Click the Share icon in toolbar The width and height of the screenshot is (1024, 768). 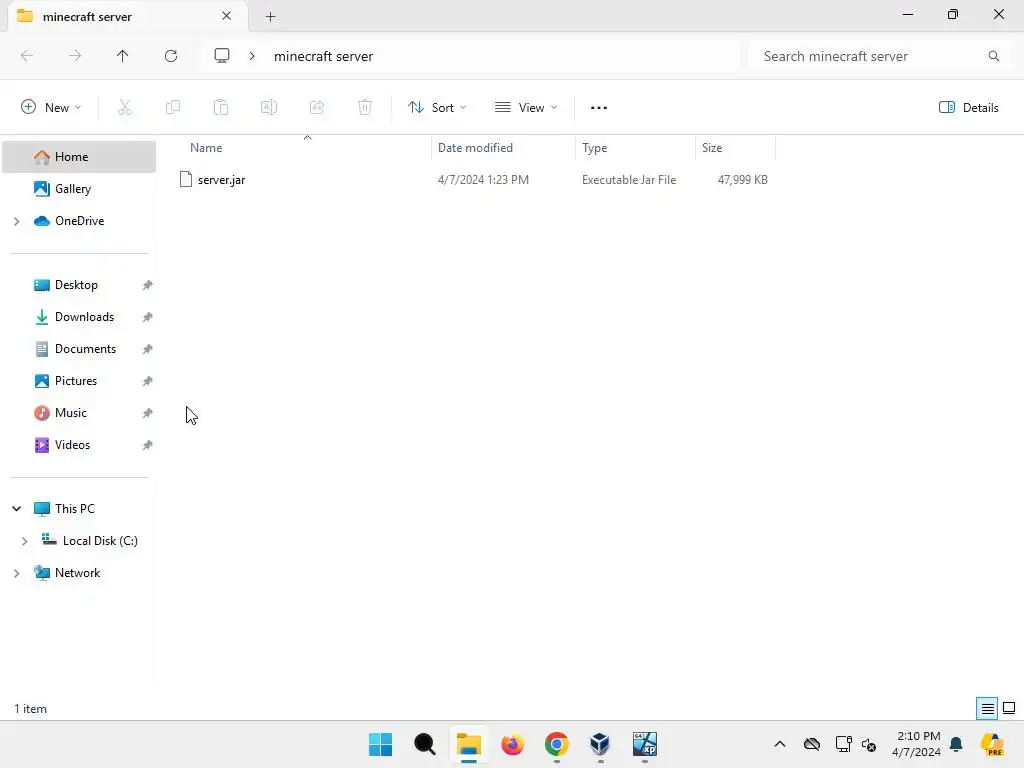click(317, 108)
